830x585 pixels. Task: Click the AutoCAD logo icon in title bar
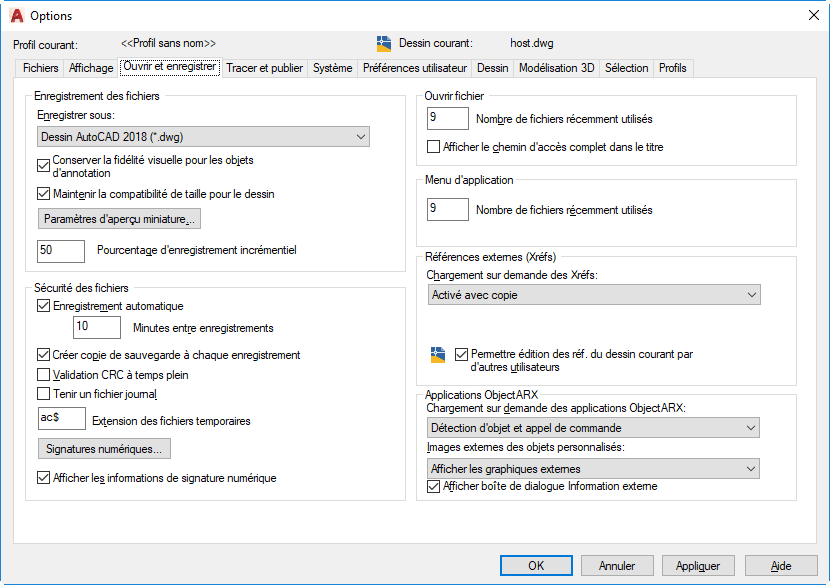pyautogui.click(x=17, y=15)
